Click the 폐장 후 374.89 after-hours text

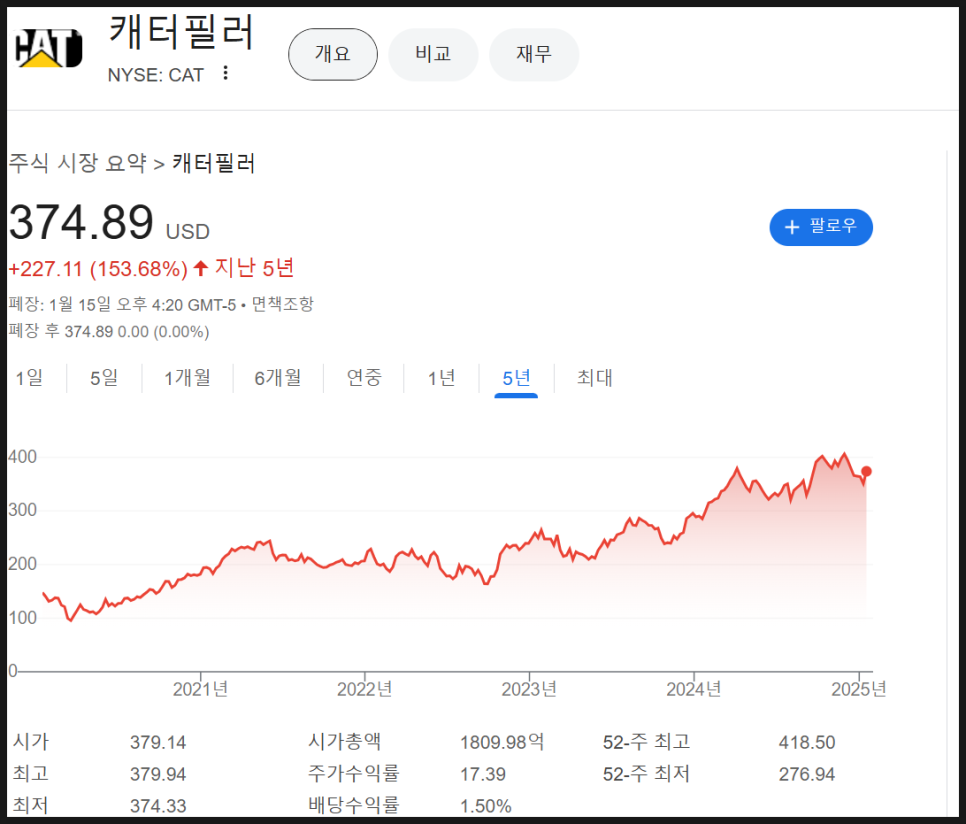click(x=109, y=332)
